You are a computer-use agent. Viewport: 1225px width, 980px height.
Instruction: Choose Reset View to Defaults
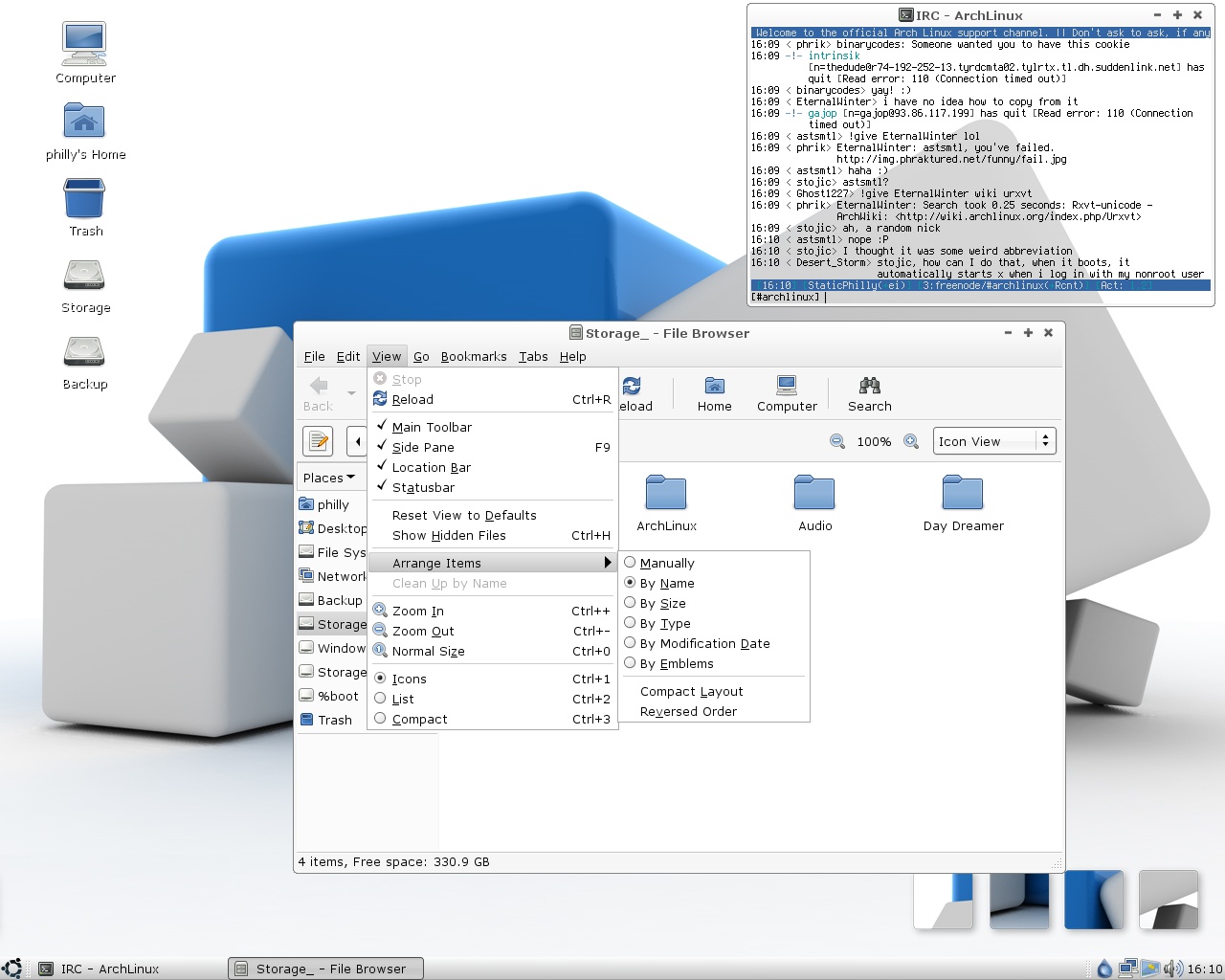[493, 515]
